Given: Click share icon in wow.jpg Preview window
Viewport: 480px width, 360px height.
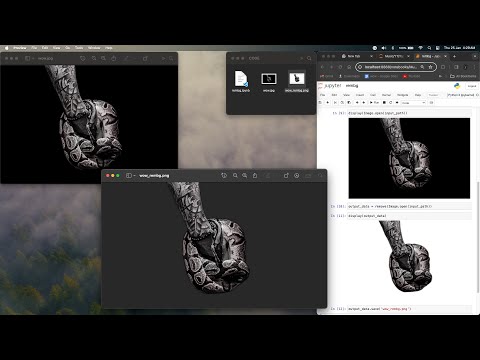Looking at the screenshot, I should tap(114, 58).
